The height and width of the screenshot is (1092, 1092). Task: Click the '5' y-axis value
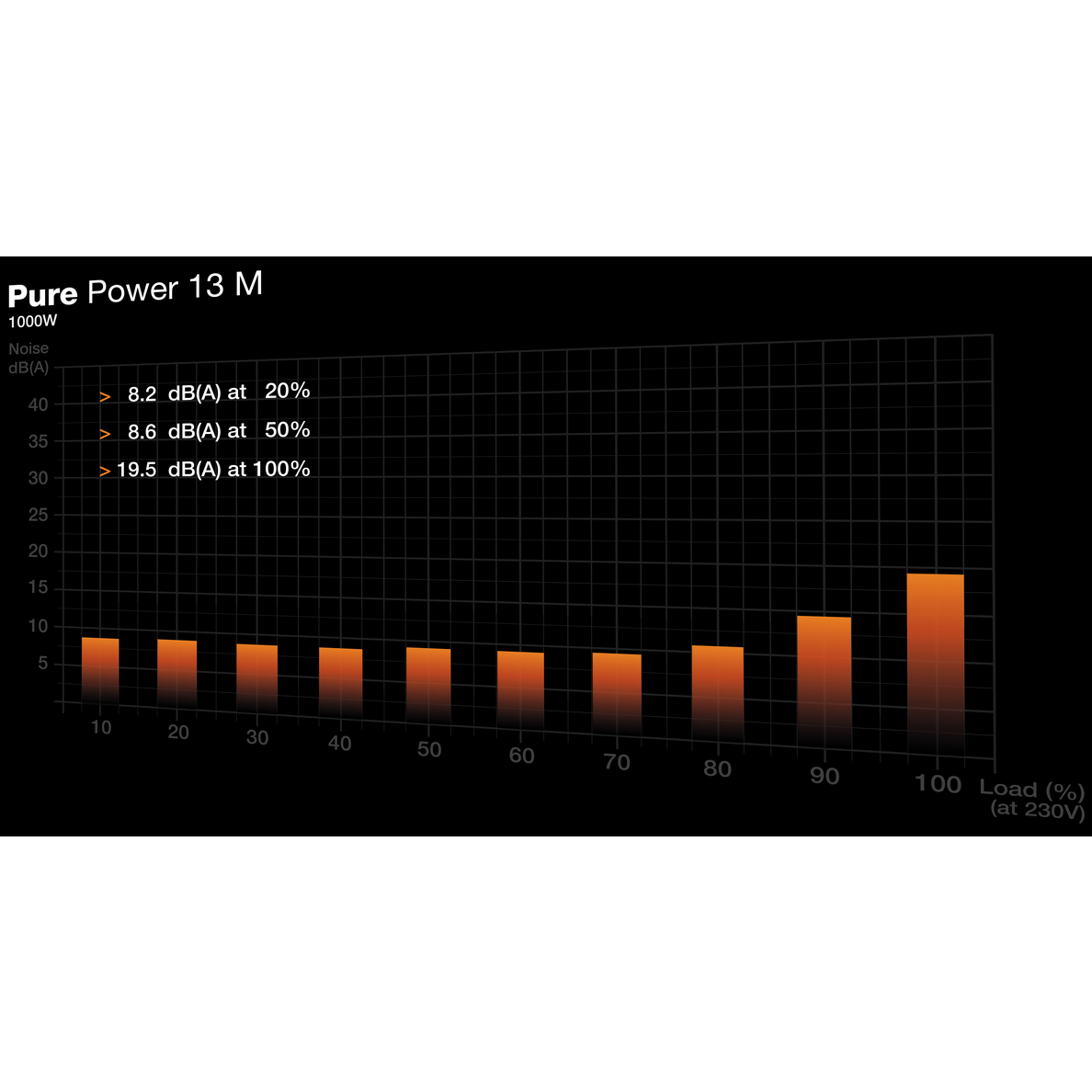point(43,663)
